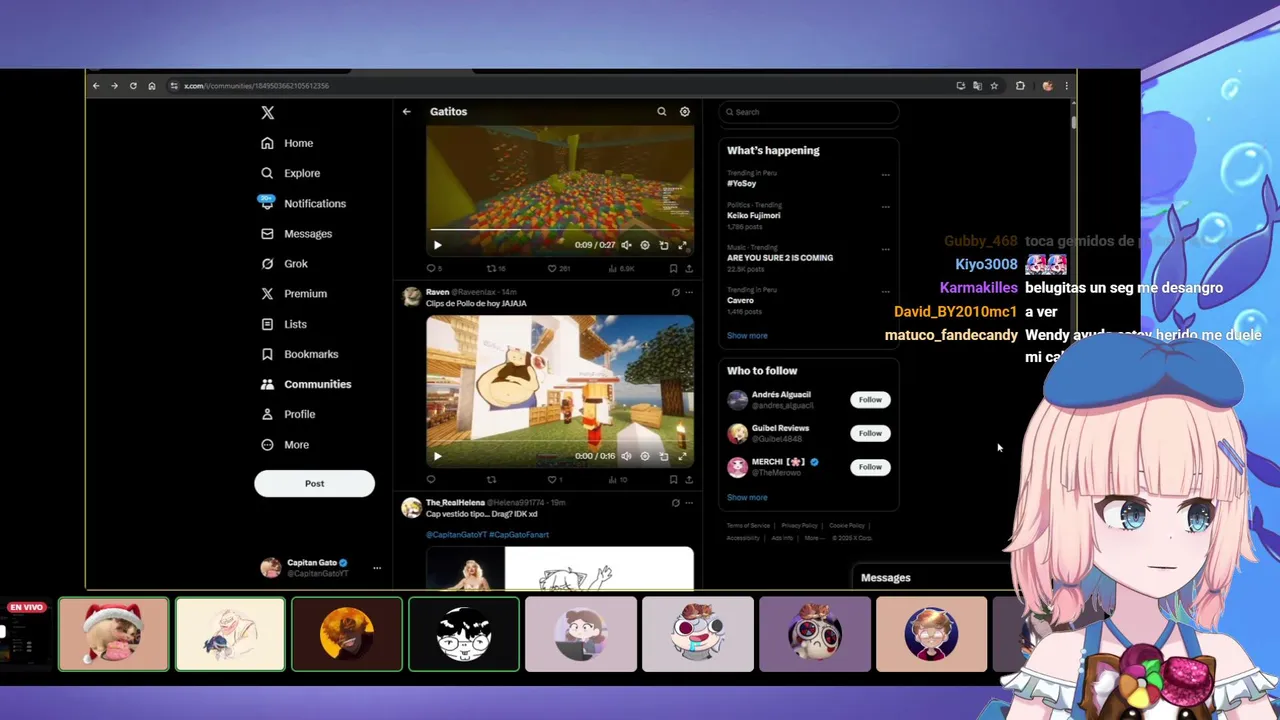The image size is (1280, 720).
Task: Open the #CapGatoFanart hashtag
Action: coord(519,535)
